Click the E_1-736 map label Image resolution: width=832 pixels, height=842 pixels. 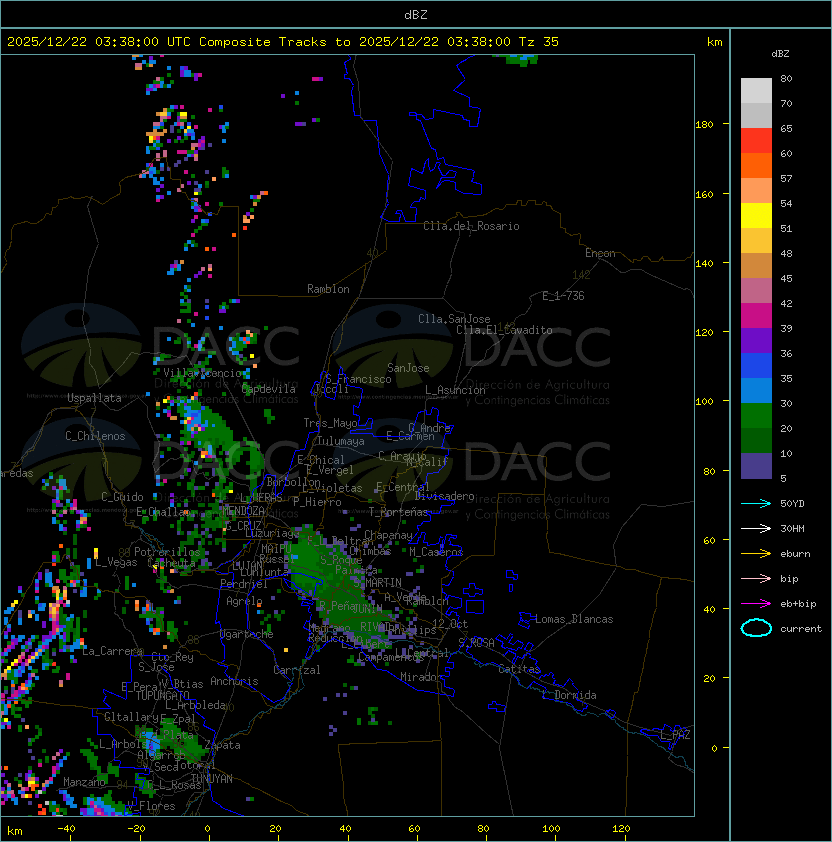[563, 295]
